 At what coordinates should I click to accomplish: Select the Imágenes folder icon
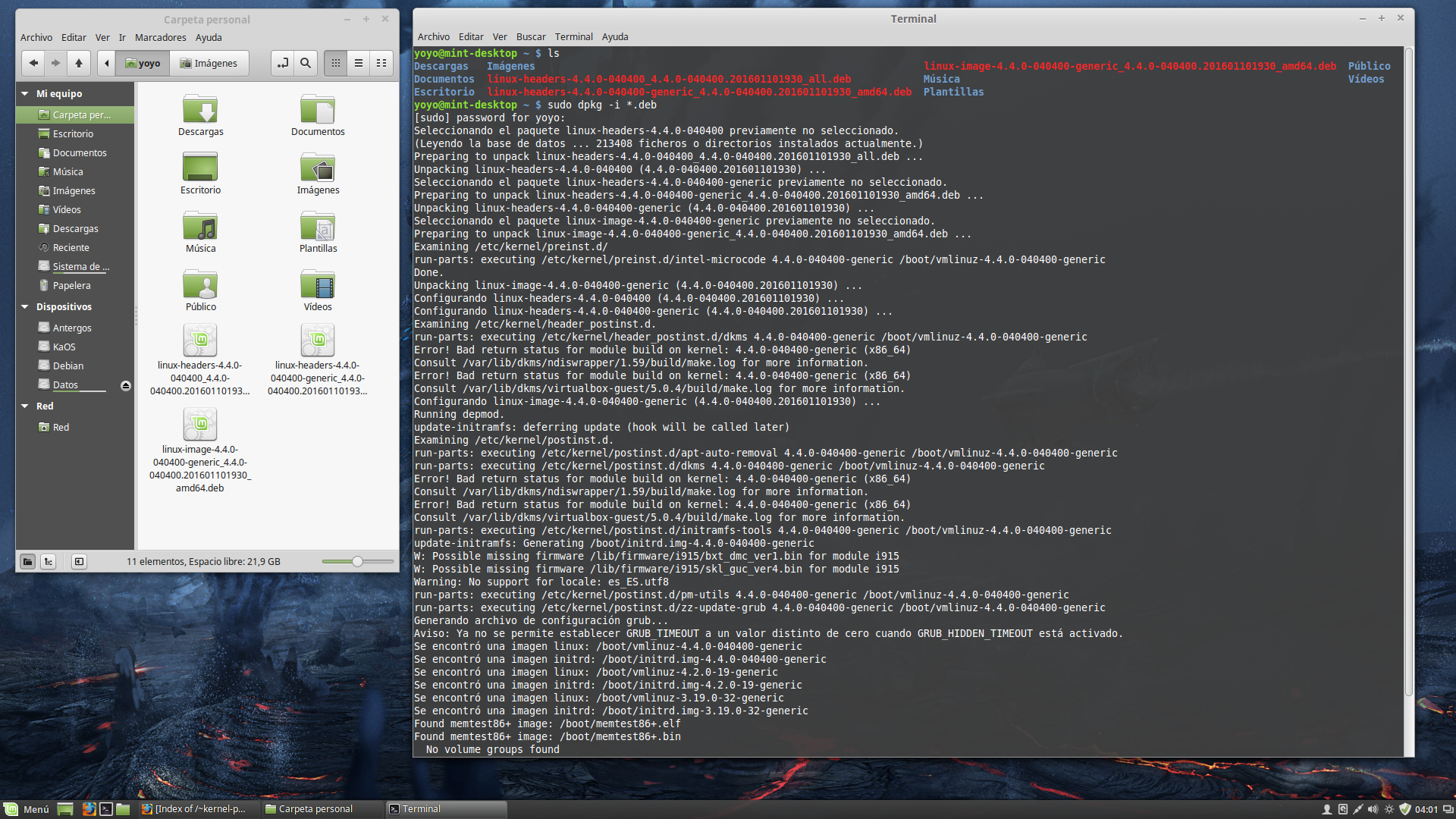point(318,168)
